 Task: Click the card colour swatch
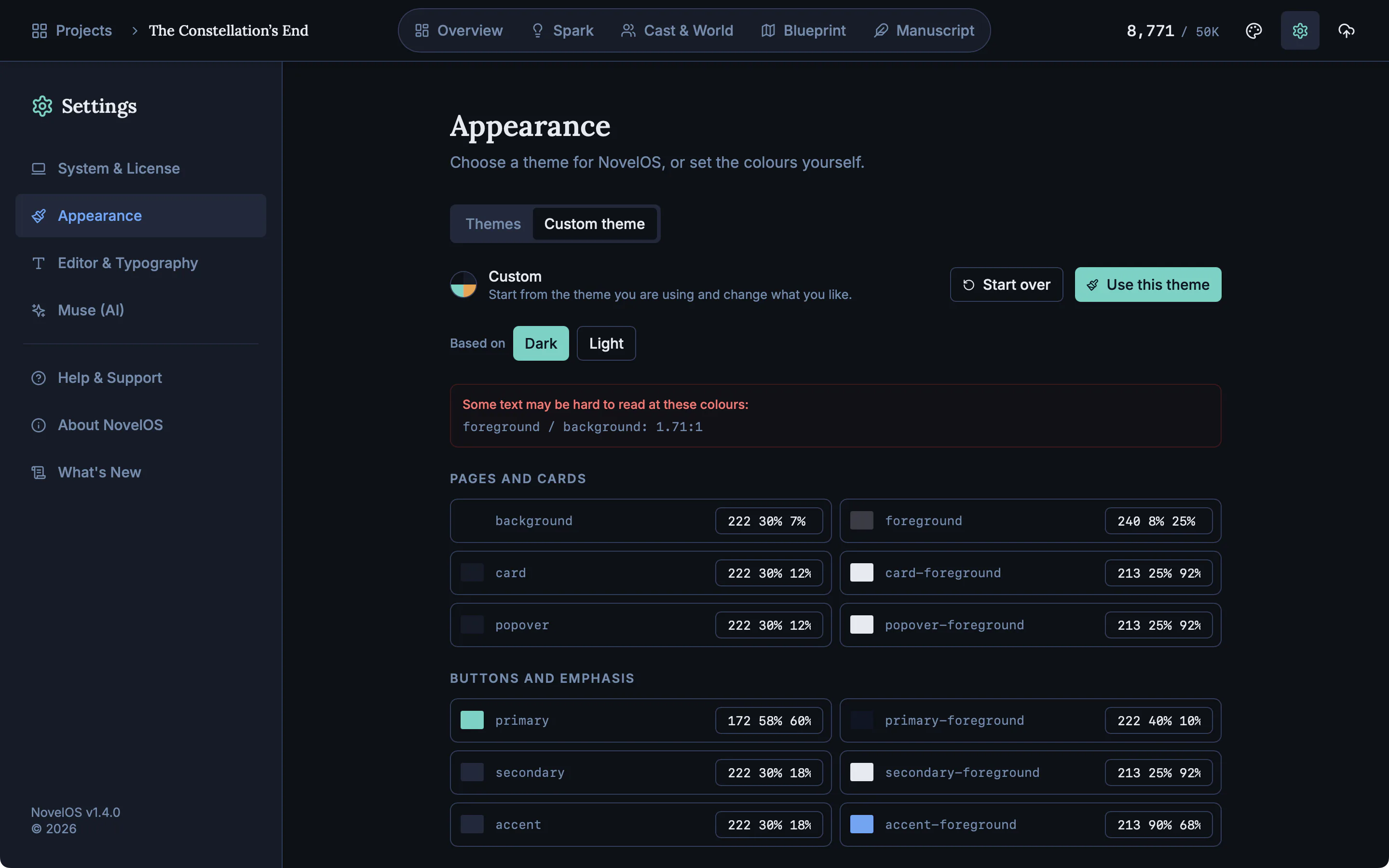pyautogui.click(x=472, y=573)
